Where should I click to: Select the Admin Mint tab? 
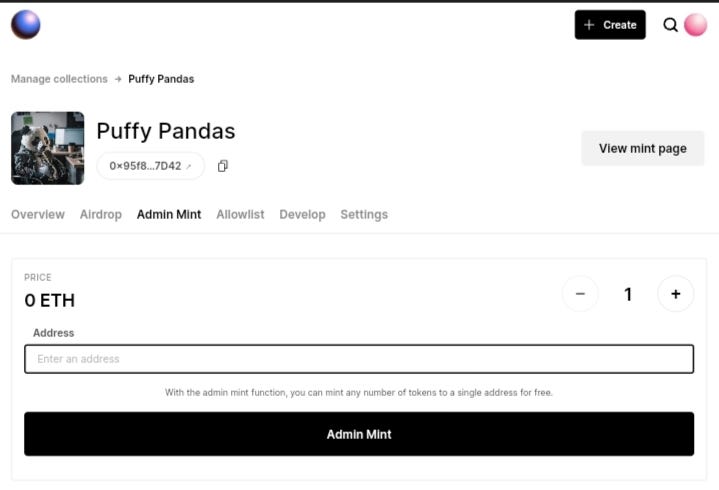click(x=169, y=214)
